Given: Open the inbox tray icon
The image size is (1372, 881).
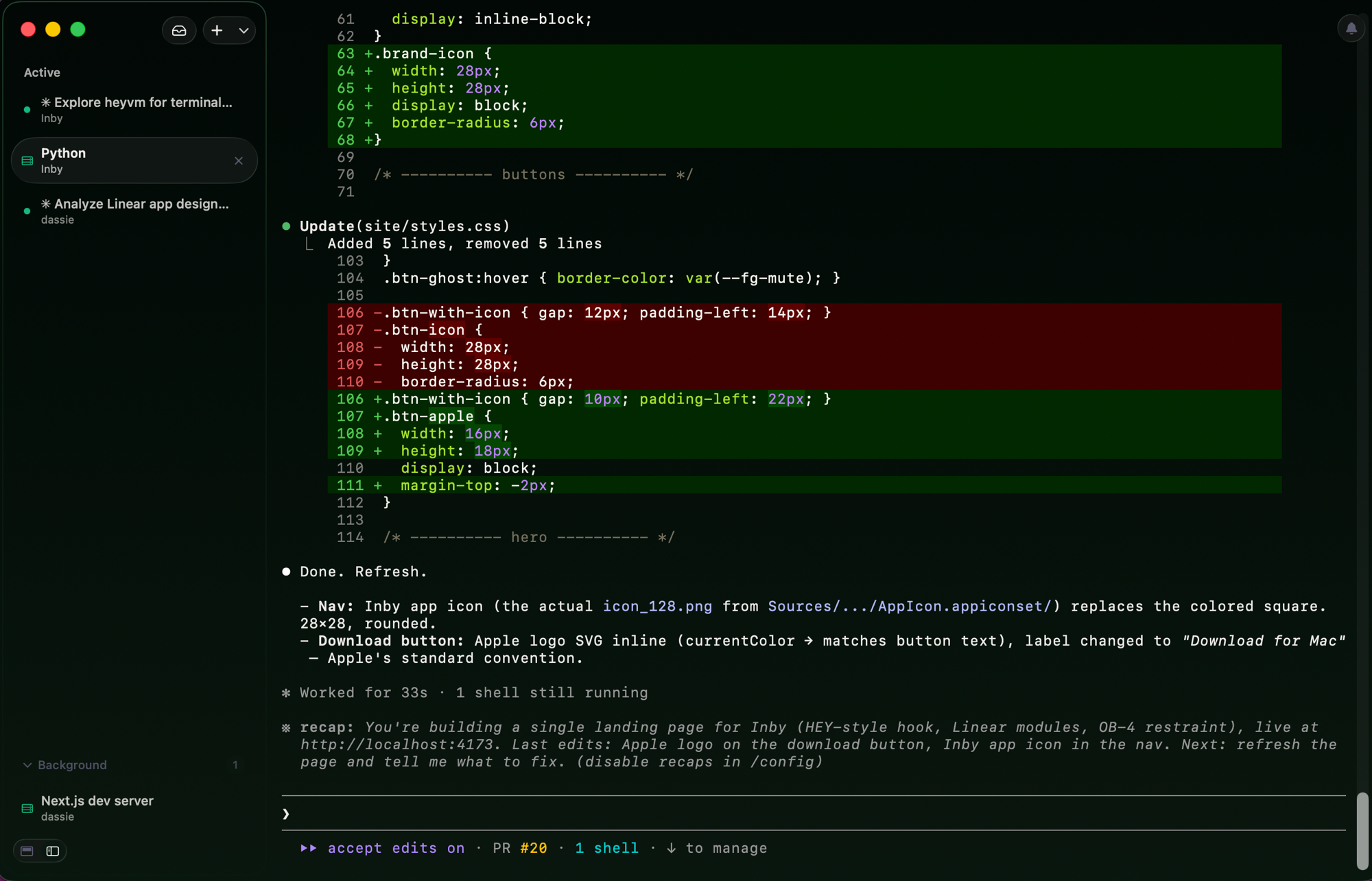Looking at the screenshot, I should pos(179,30).
